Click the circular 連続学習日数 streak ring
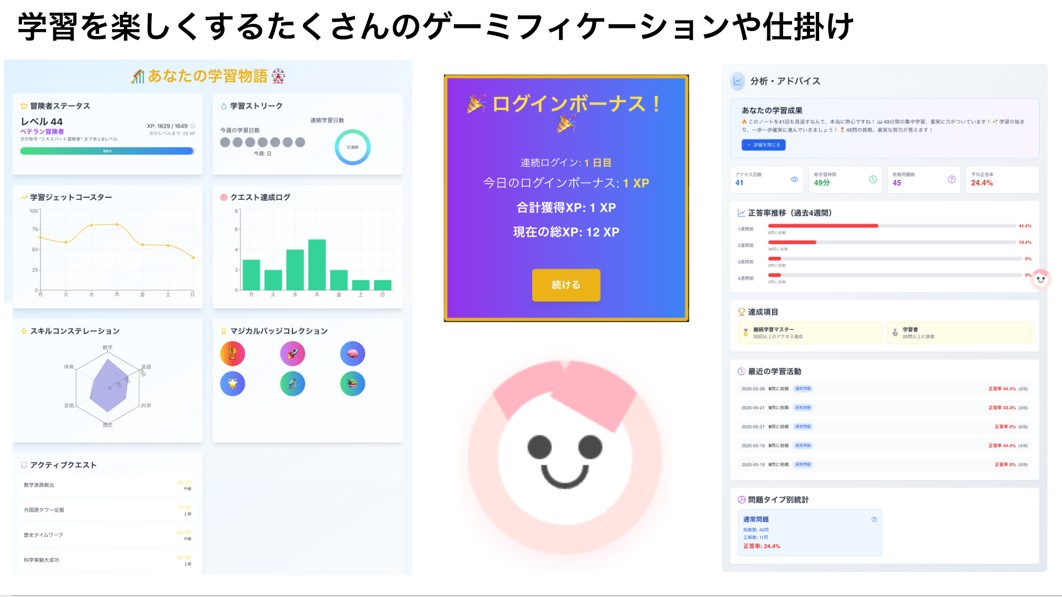 click(352, 146)
